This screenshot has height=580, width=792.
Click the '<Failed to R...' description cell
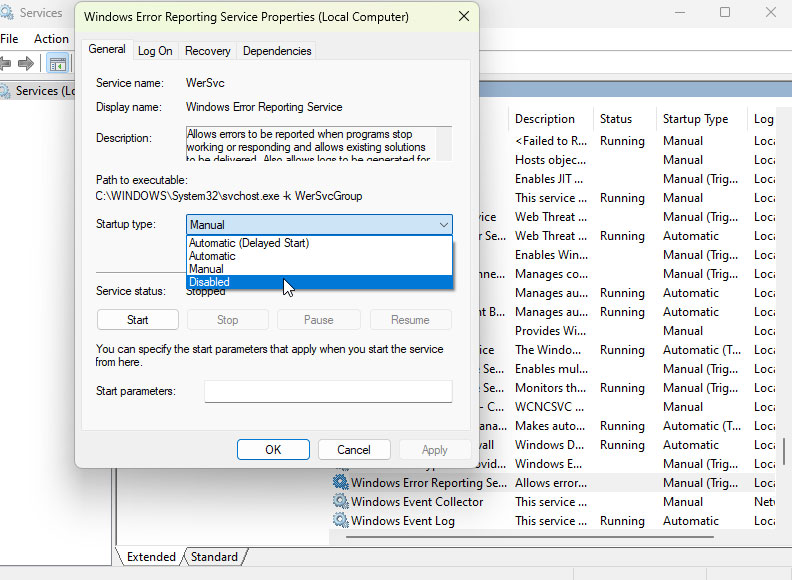[551, 141]
